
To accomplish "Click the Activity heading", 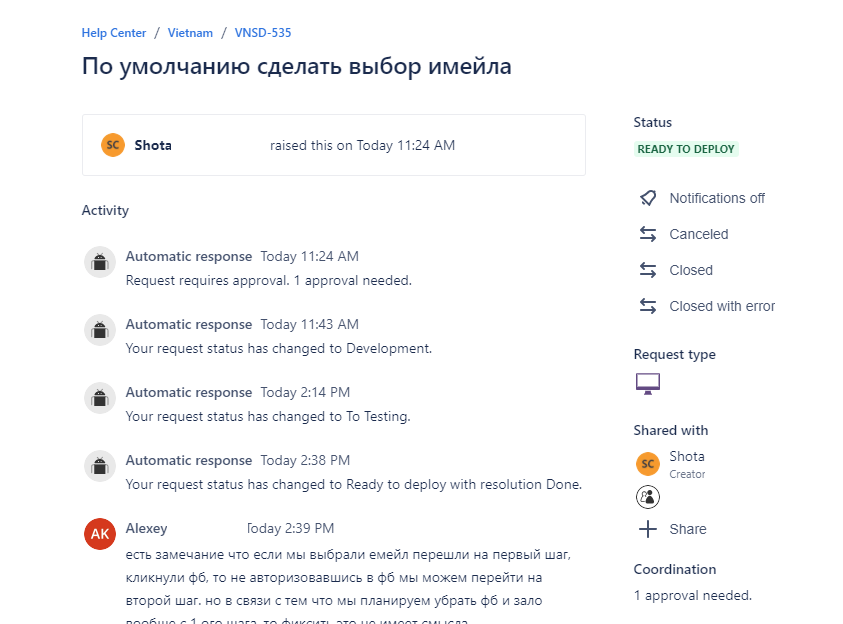I will pyautogui.click(x=105, y=210).
